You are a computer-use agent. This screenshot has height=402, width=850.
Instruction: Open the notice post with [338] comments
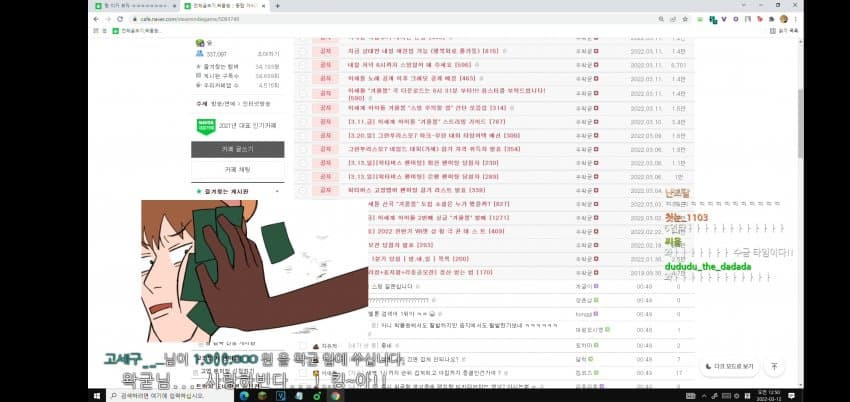pos(416,190)
